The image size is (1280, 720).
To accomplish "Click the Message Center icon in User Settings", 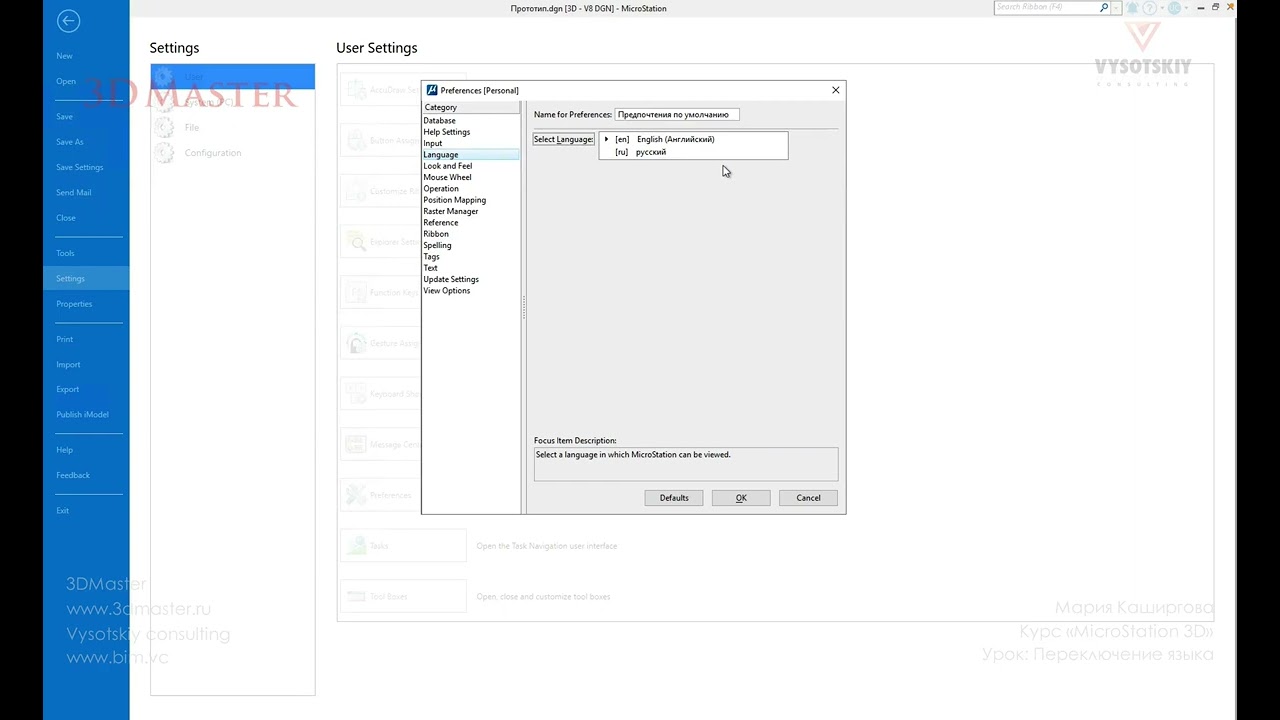I will point(356,444).
